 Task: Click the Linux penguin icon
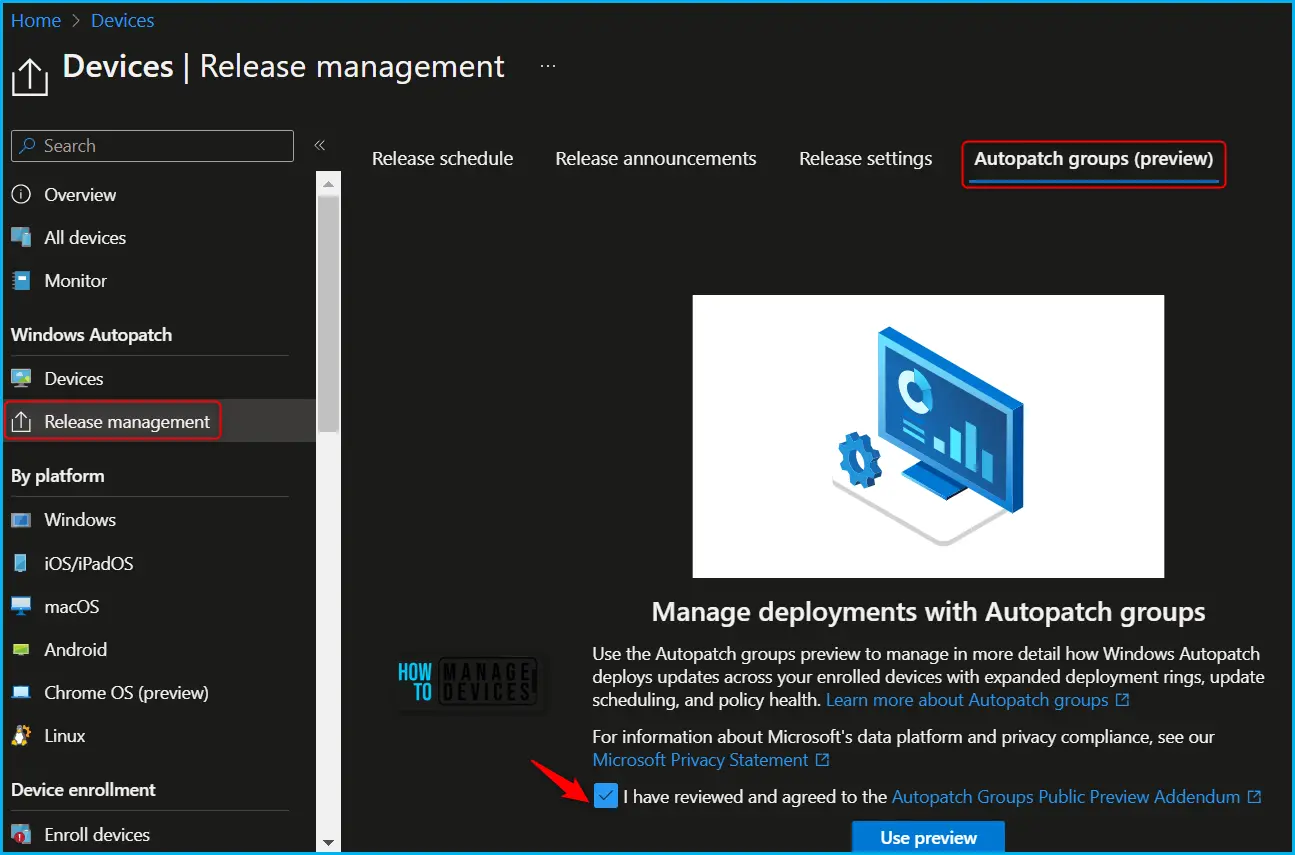point(21,736)
